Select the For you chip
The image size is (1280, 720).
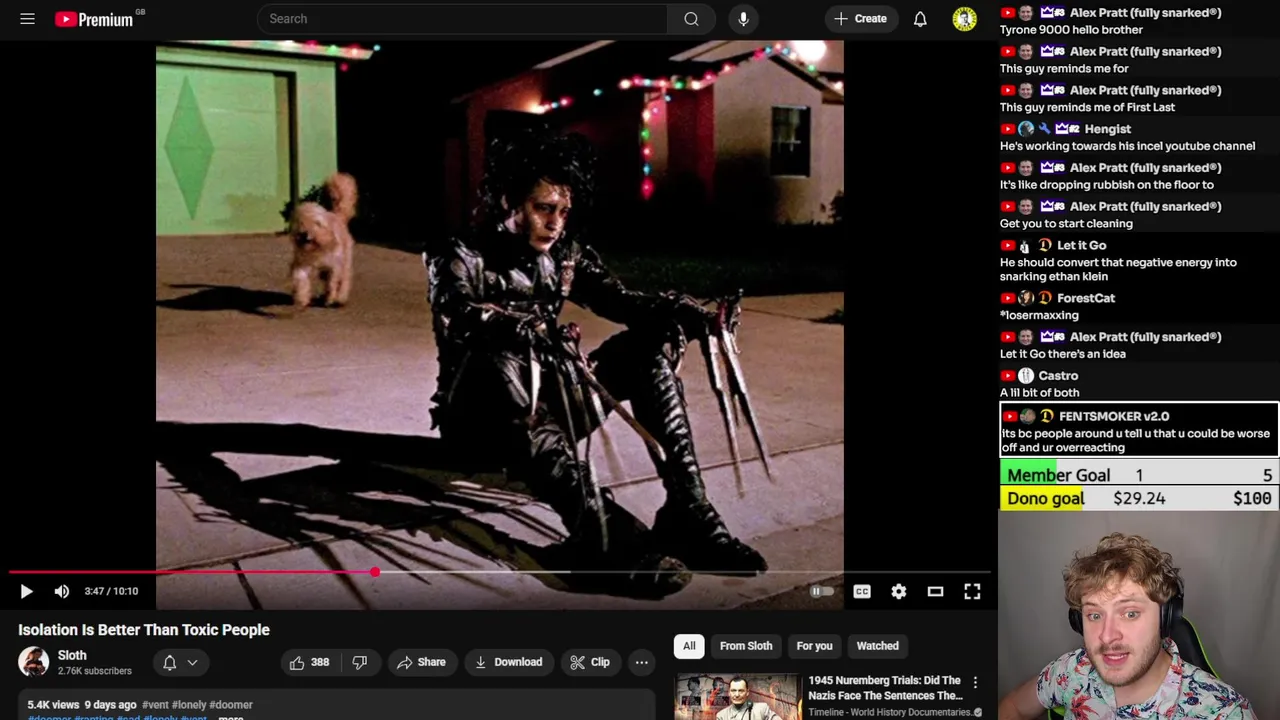[x=814, y=646]
